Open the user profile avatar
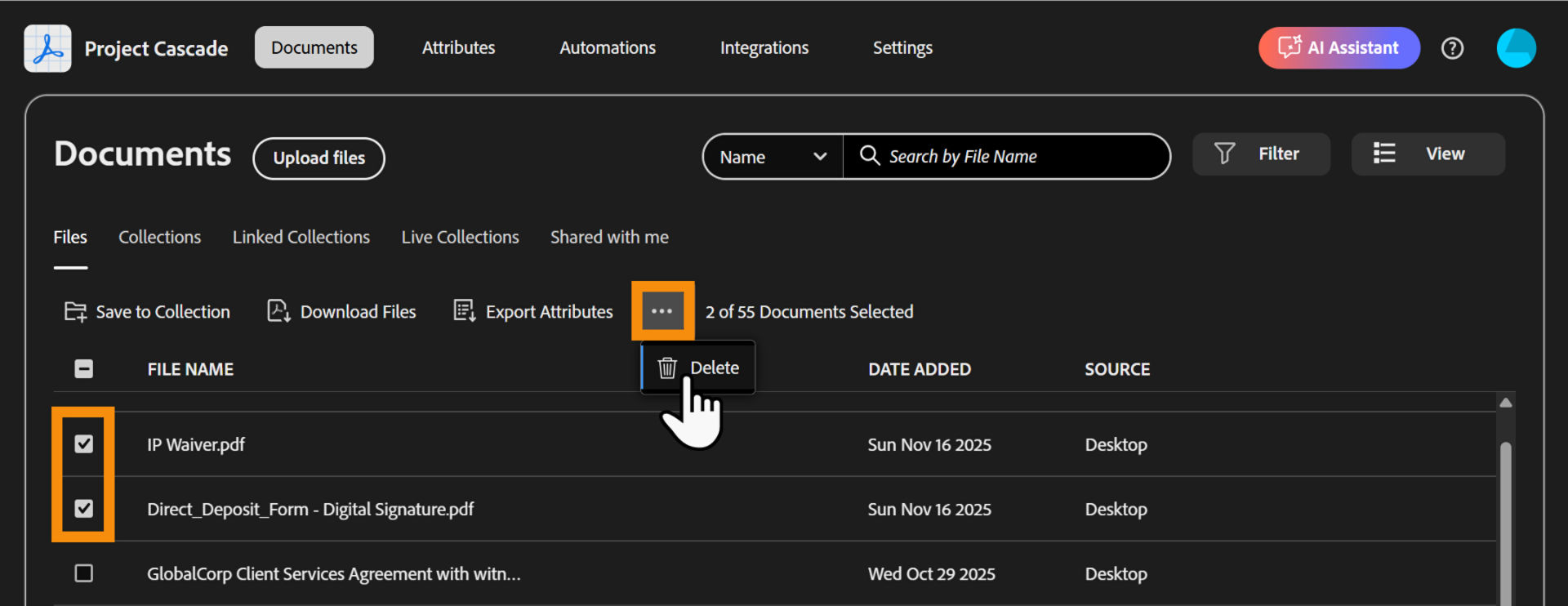This screenshot has height=606, width=1568. pyautogui.click(x=1516, y=48)
